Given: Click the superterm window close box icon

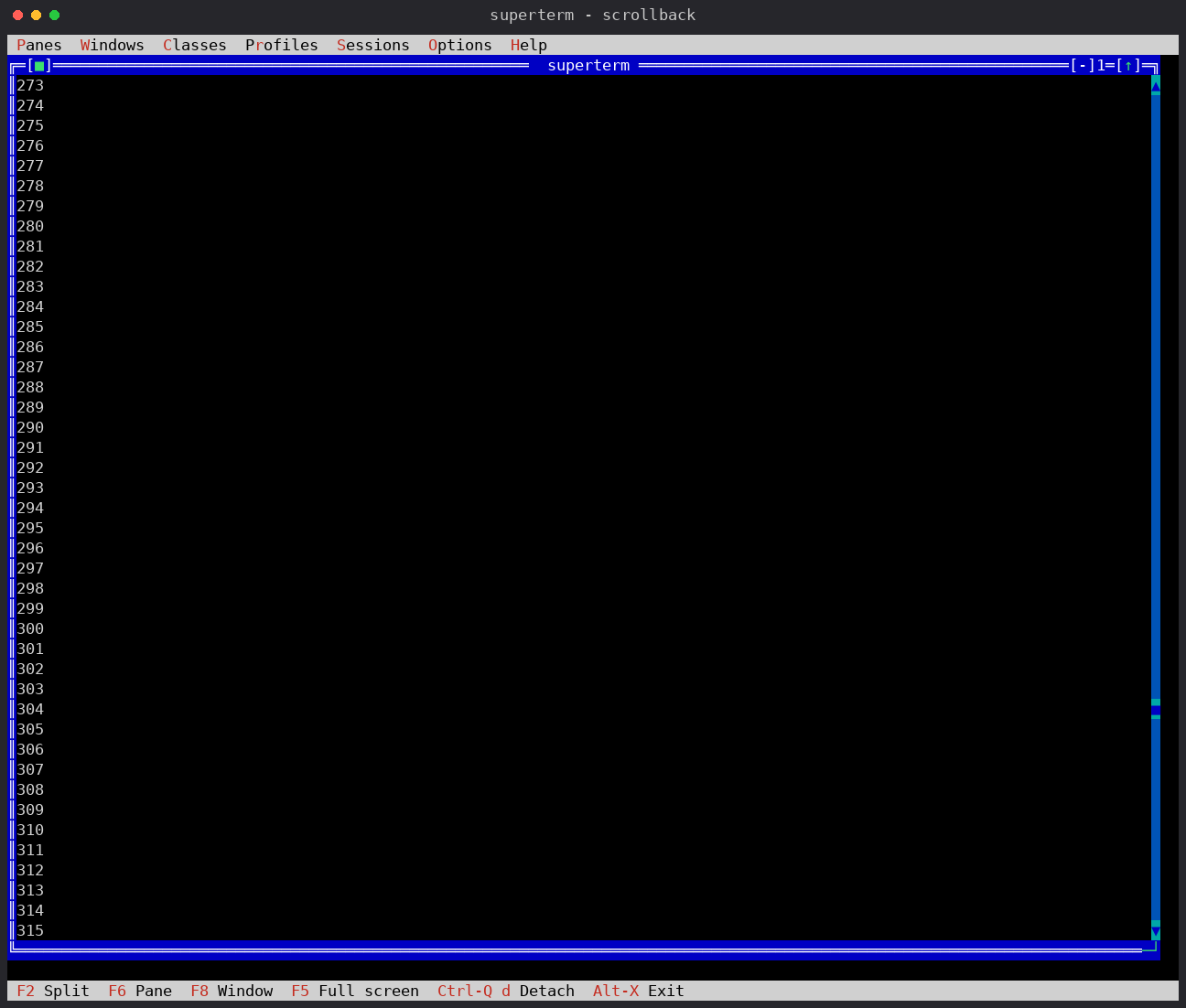Looking at the screenshot, I should point(39,66).
